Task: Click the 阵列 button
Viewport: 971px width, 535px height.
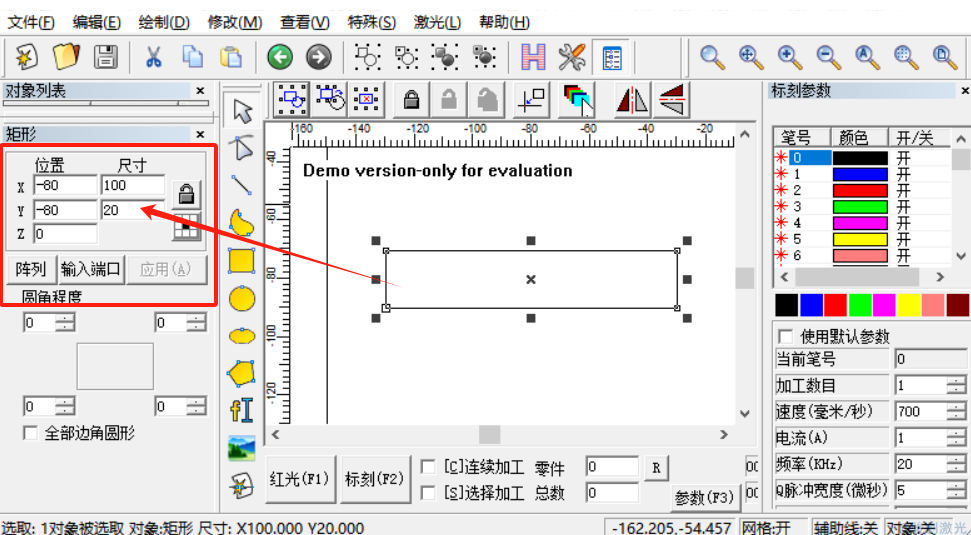Action: 31,269
